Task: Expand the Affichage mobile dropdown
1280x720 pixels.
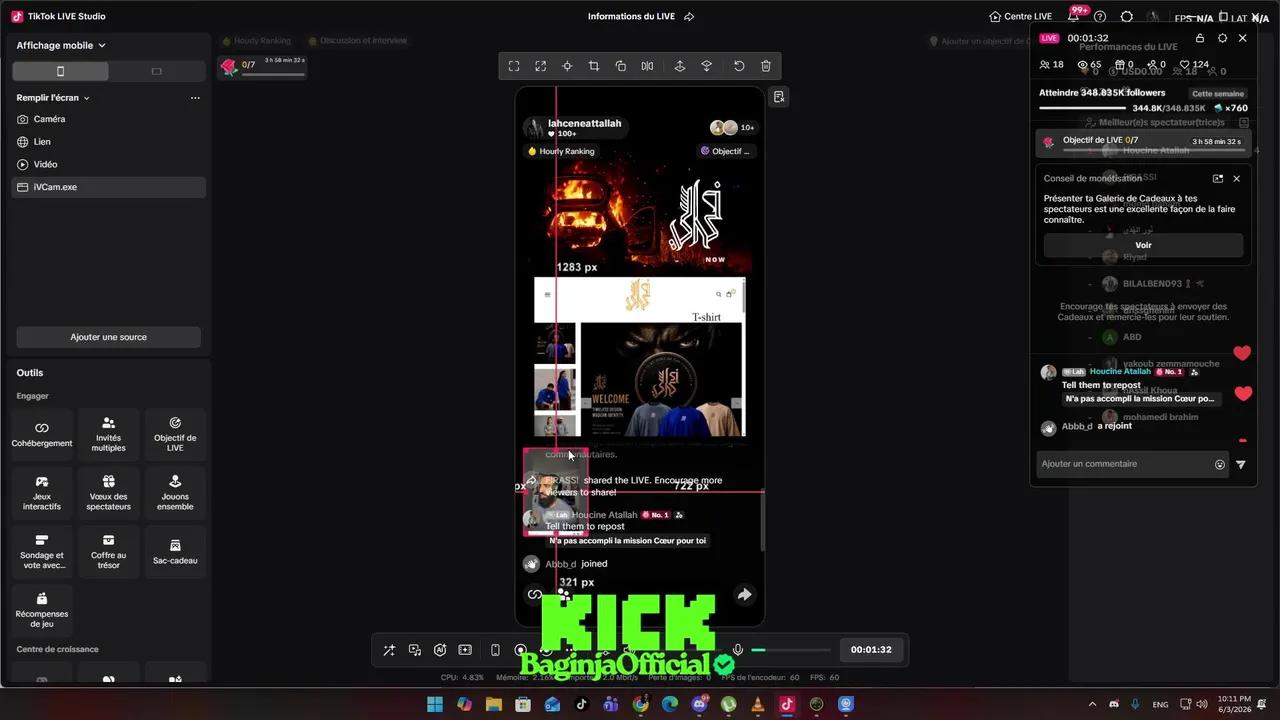Action: (x=61, y=45)
